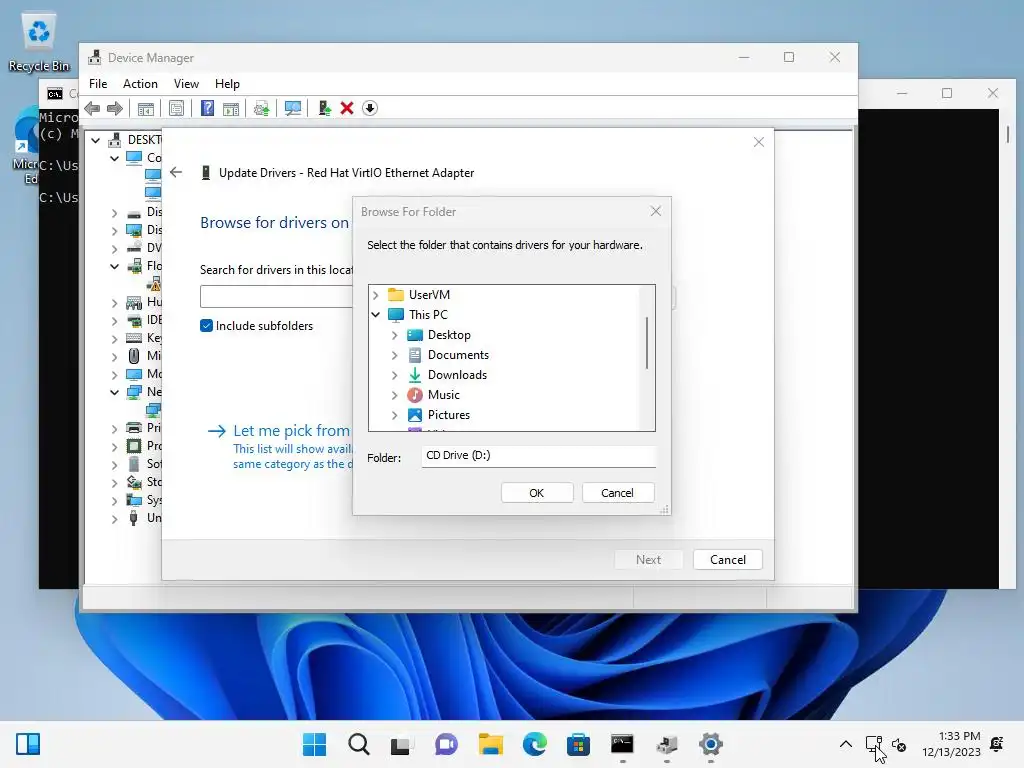Open File Explorer from the taskbar
This screenshot has width=1024, height=768.
point(490,744)
